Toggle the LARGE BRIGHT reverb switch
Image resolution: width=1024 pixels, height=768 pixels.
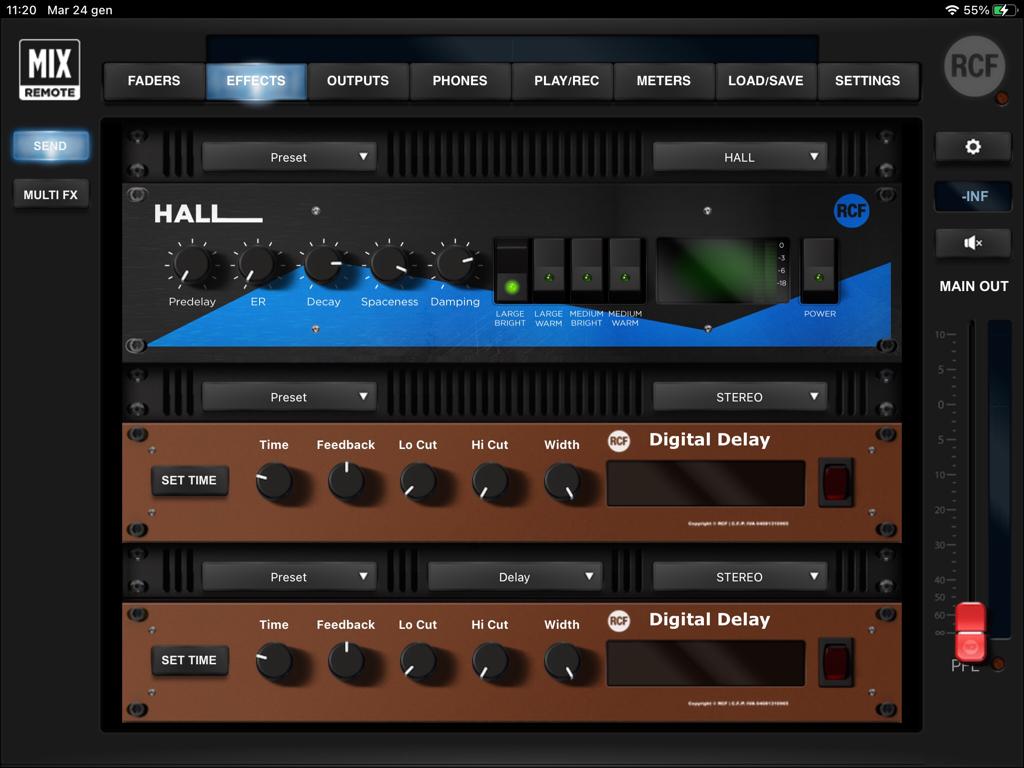(x=511, y=272)
